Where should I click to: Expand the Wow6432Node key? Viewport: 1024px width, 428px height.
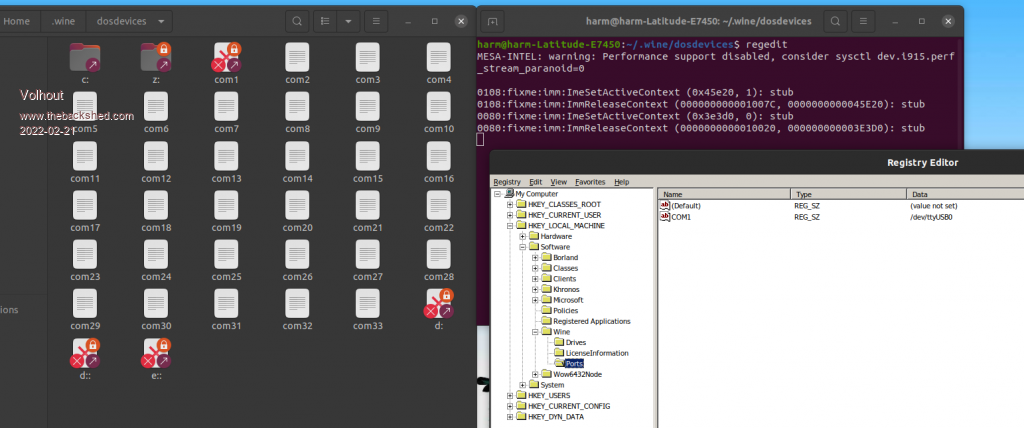click(x=534, y=374)
